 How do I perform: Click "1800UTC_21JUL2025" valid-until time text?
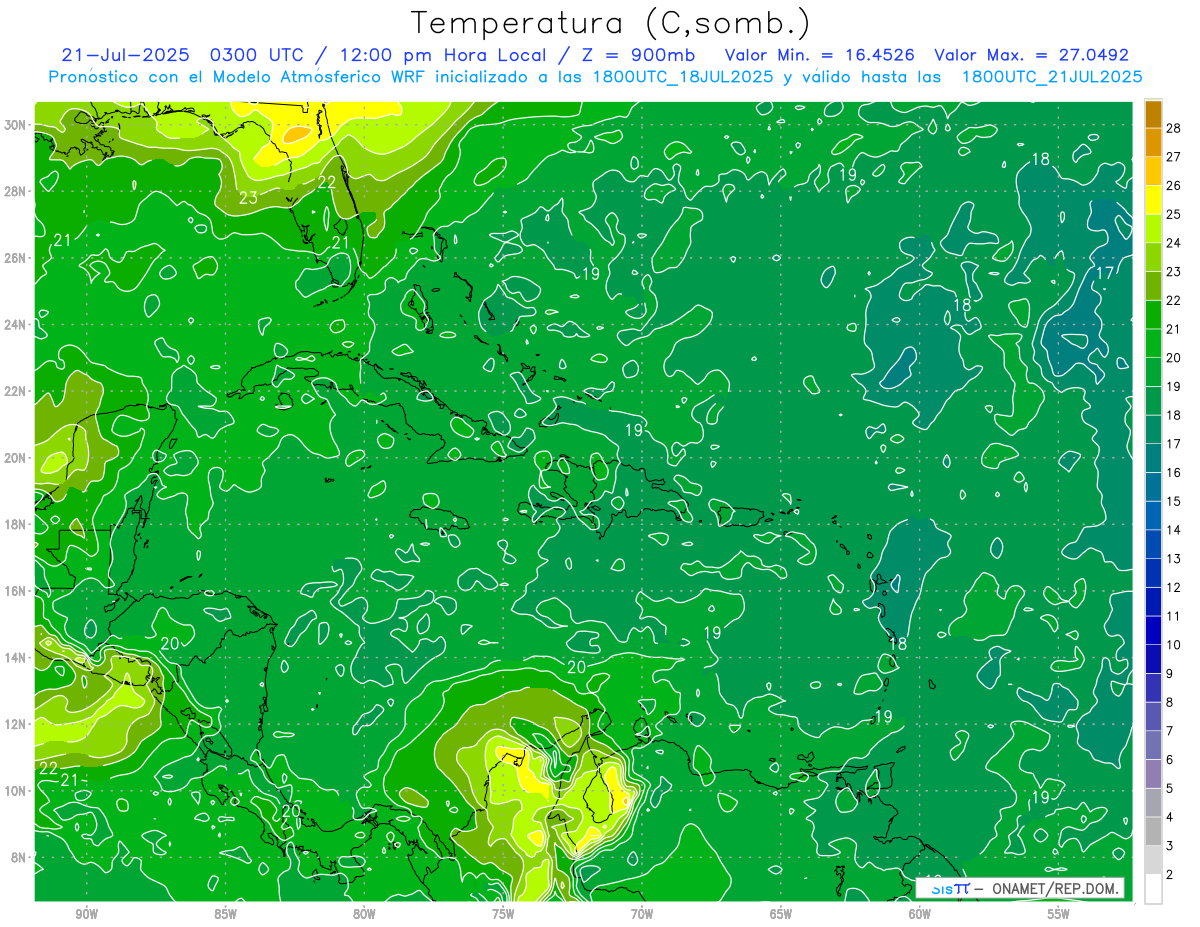coord(1051,76)
